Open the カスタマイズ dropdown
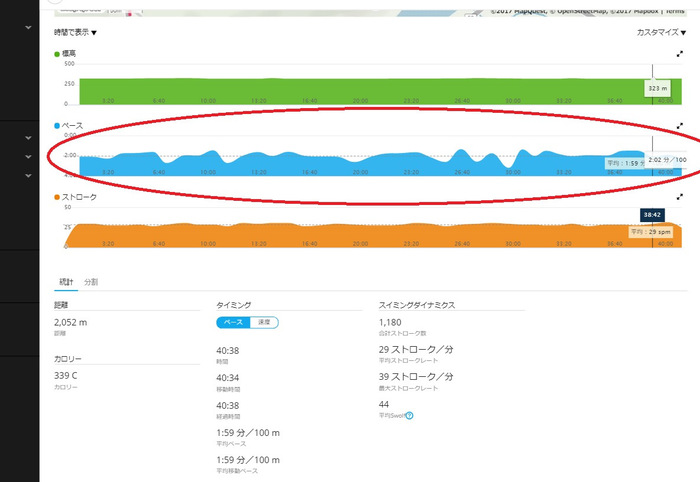The image size is (700, 482). (x=661, y=32)
